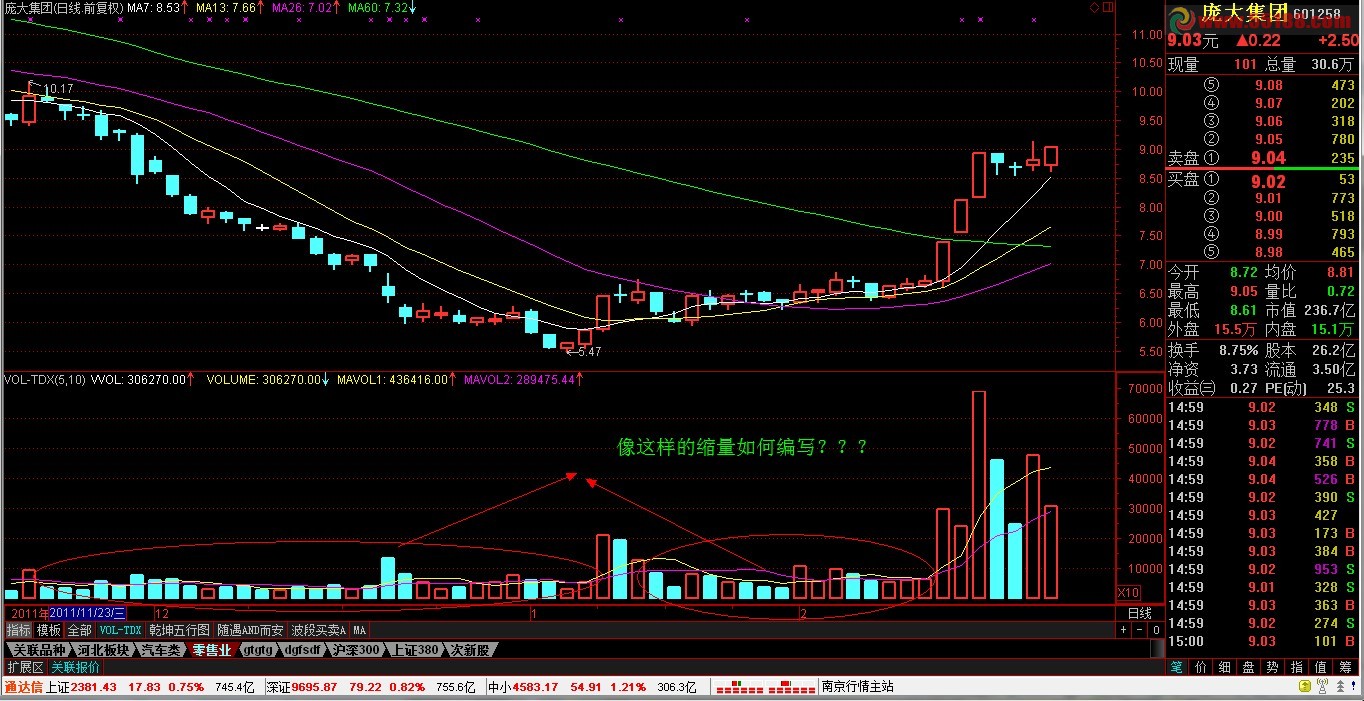
Task: Select the 随遇AND而安 indicator tab
Action: [250, 630]
